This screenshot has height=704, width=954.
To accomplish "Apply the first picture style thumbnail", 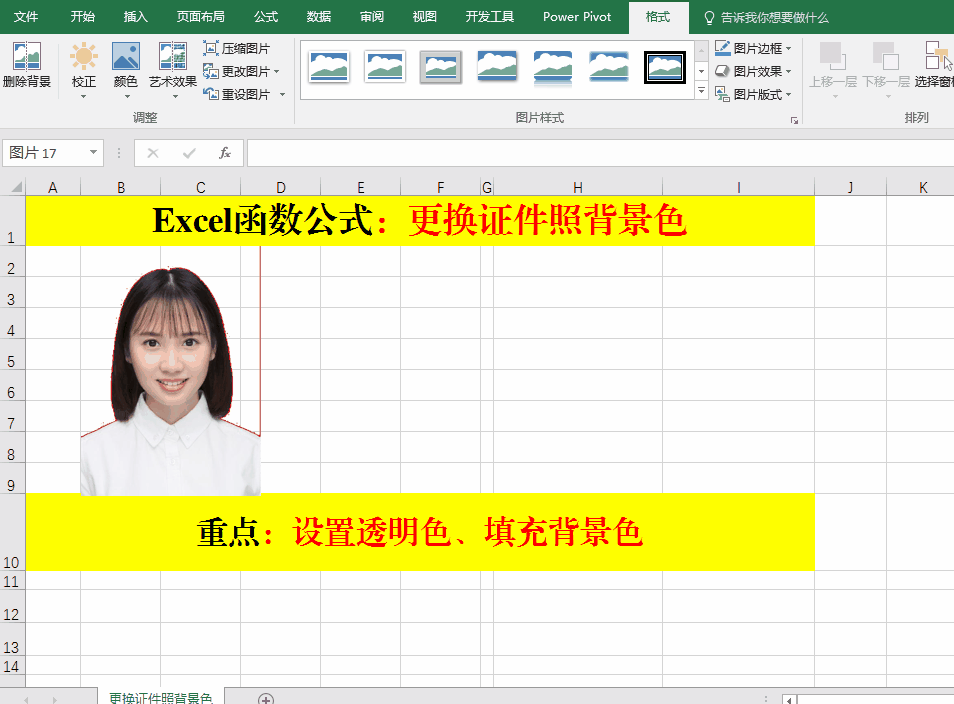I will [329, 67].
